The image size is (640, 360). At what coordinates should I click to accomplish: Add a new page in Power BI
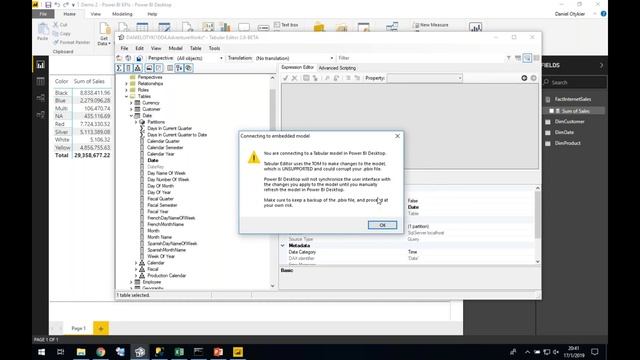(x=101, y=328)
